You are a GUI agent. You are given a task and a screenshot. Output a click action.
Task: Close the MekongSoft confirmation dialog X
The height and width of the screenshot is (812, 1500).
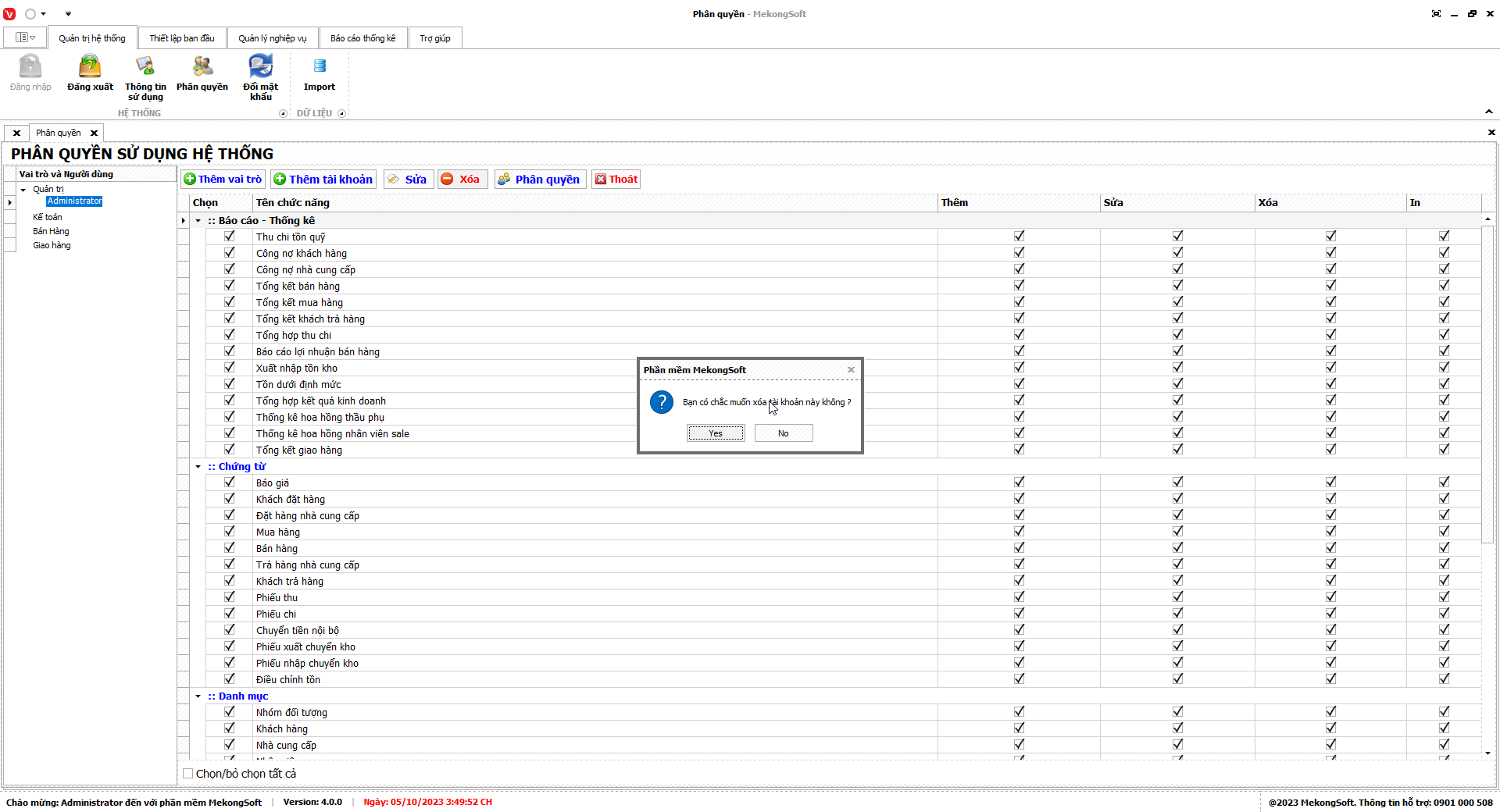pos(851,370)
